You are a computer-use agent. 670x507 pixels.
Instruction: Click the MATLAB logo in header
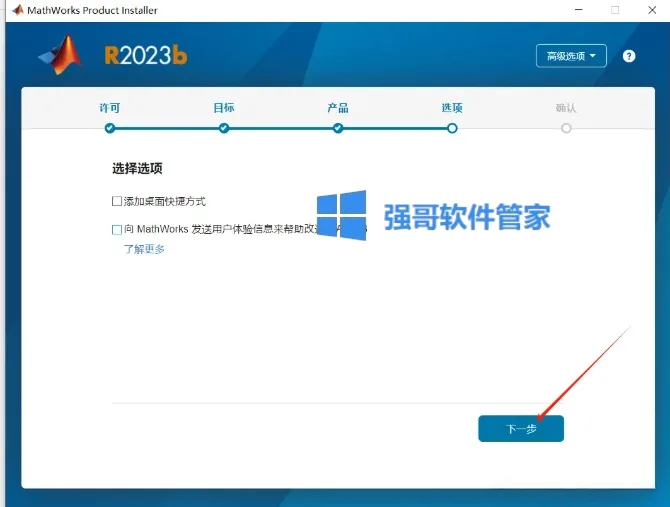[x=60, y=55]
